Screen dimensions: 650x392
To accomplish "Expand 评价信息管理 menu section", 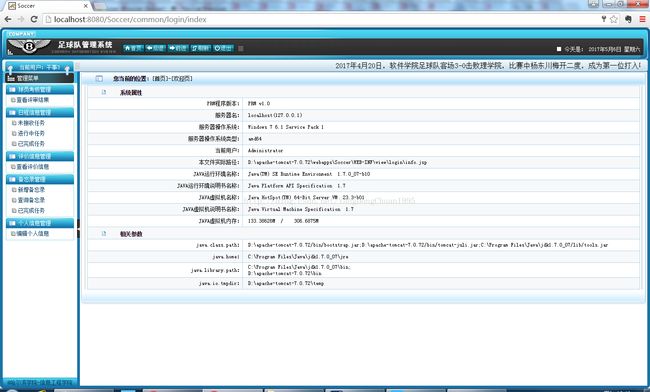I will 40,156.
